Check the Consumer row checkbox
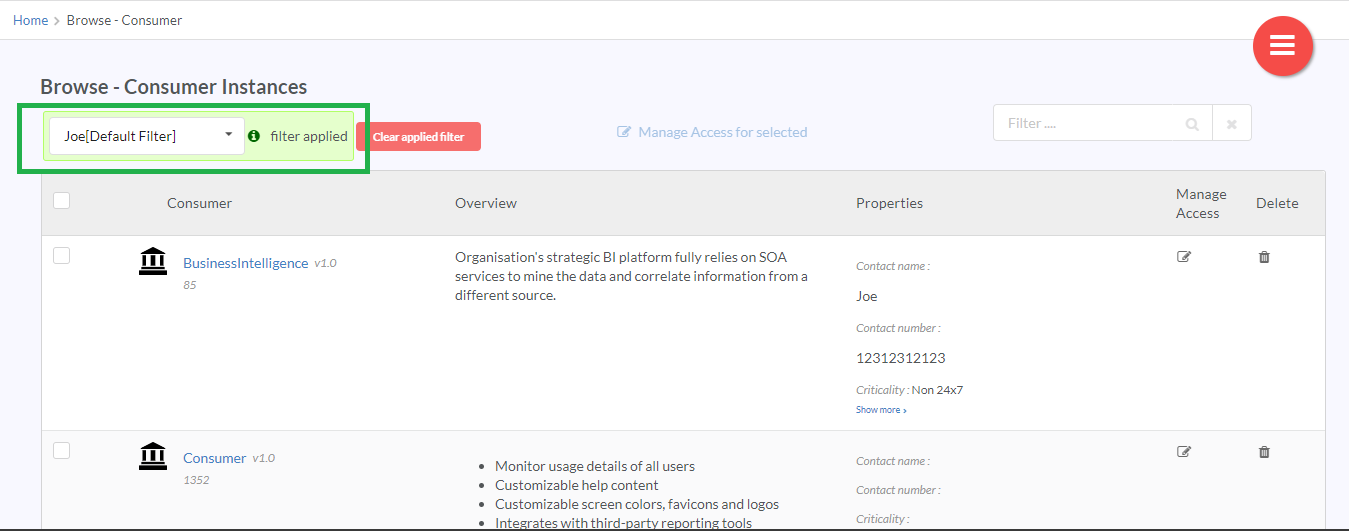Image resolution: width=1349 pixels, height=531 pixels. click(62, 451)
